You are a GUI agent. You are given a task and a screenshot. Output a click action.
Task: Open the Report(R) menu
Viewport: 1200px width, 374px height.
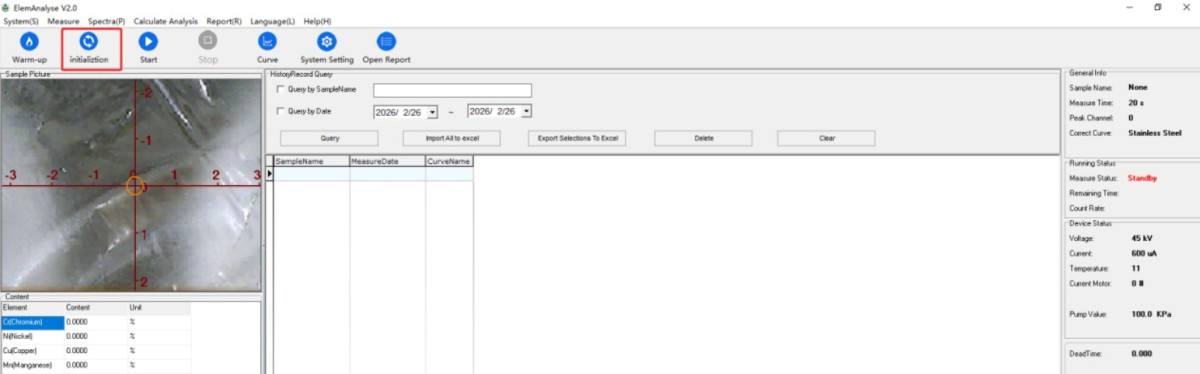[224, 21]
